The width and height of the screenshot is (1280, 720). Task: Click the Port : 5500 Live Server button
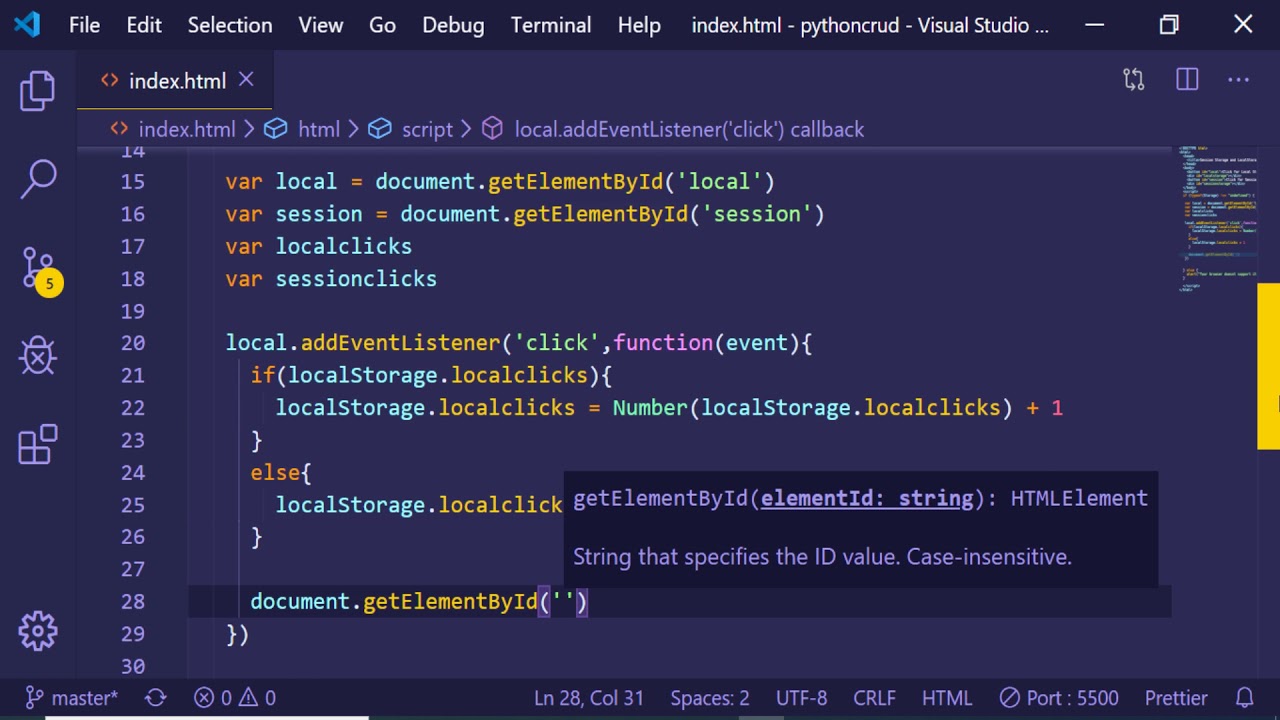(1059, 698)
